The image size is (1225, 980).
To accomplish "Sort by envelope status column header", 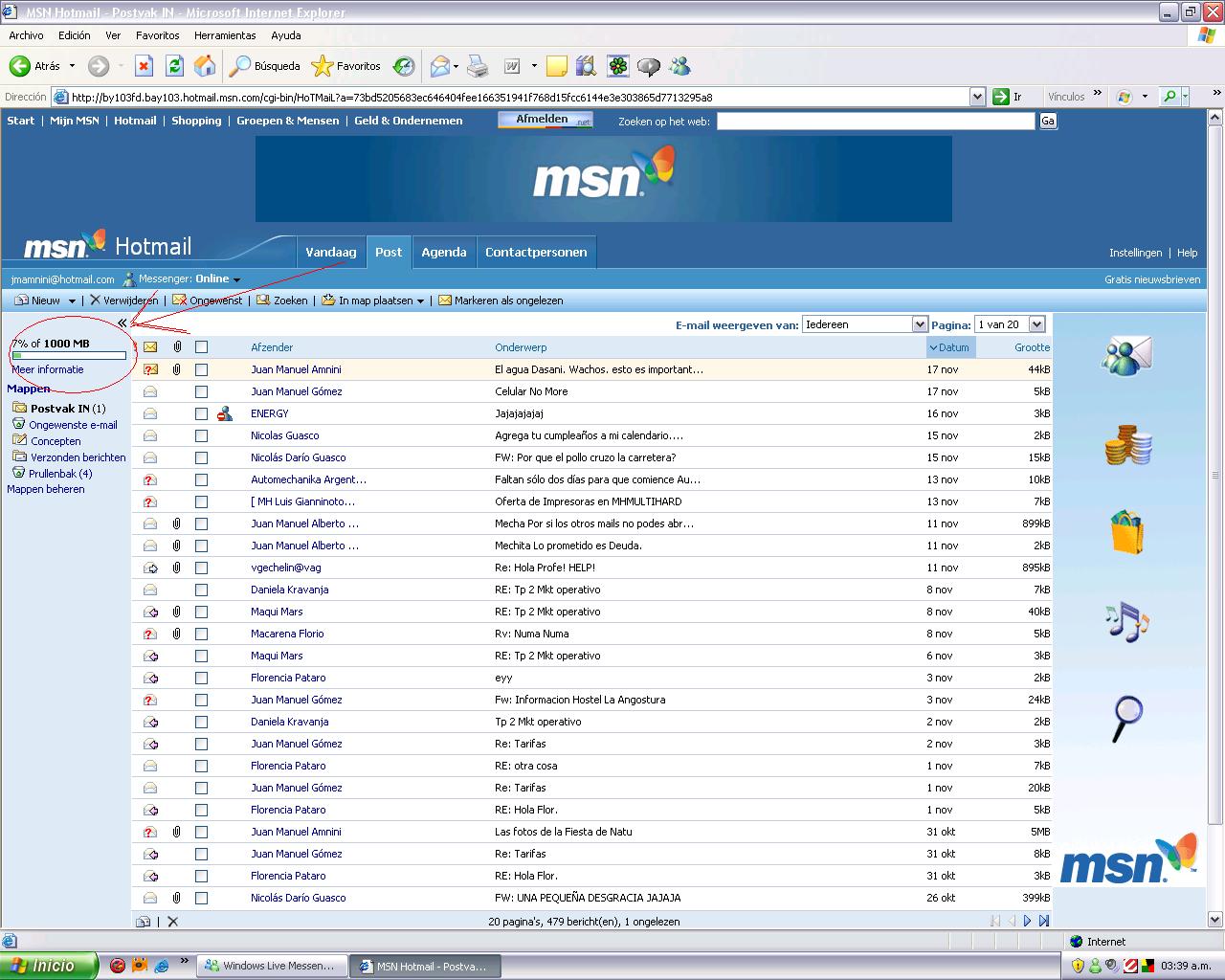I will tap(150, 346).
